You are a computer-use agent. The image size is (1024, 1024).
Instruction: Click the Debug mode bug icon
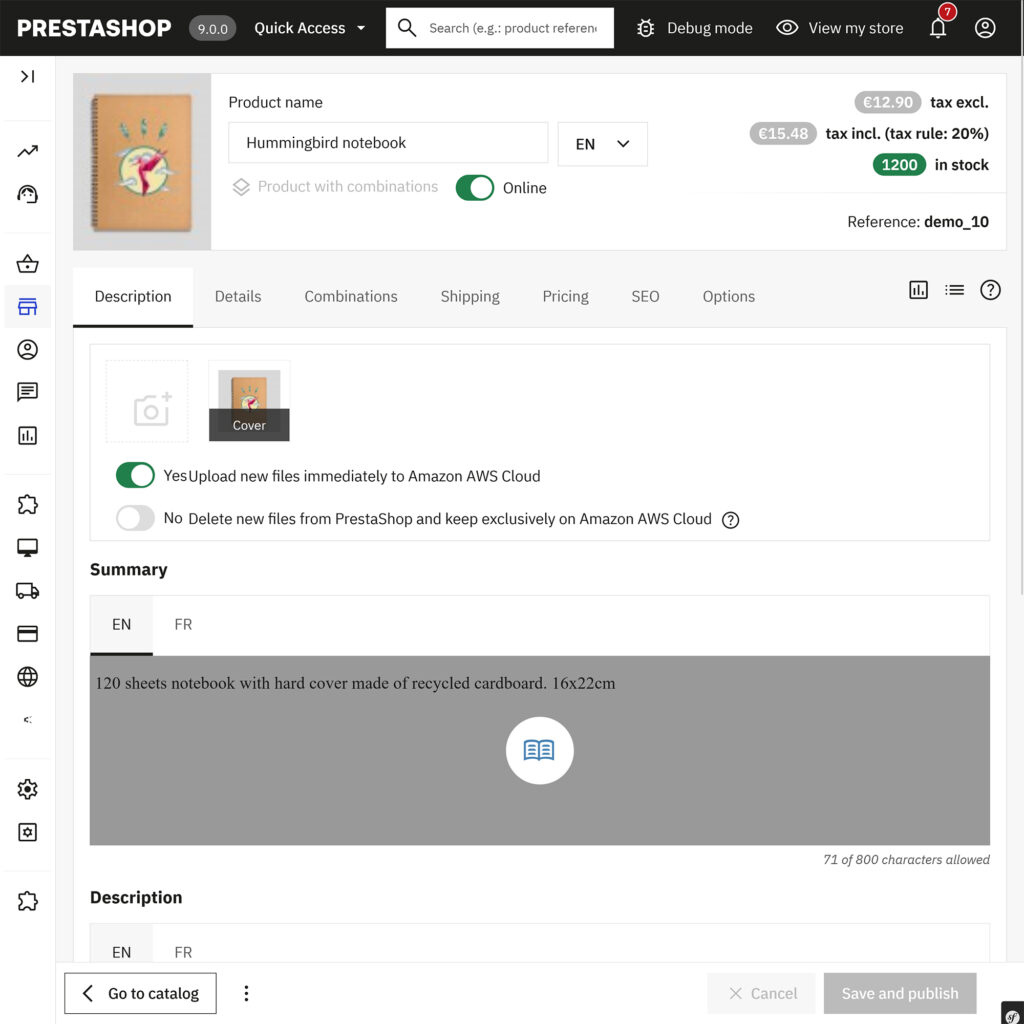coord(645,28)
